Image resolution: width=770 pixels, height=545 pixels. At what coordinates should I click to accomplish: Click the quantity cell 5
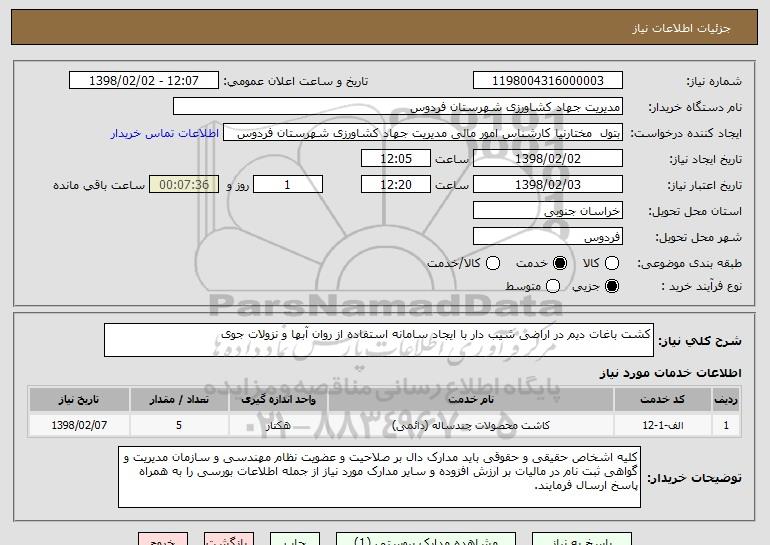(x=179, y=425)
